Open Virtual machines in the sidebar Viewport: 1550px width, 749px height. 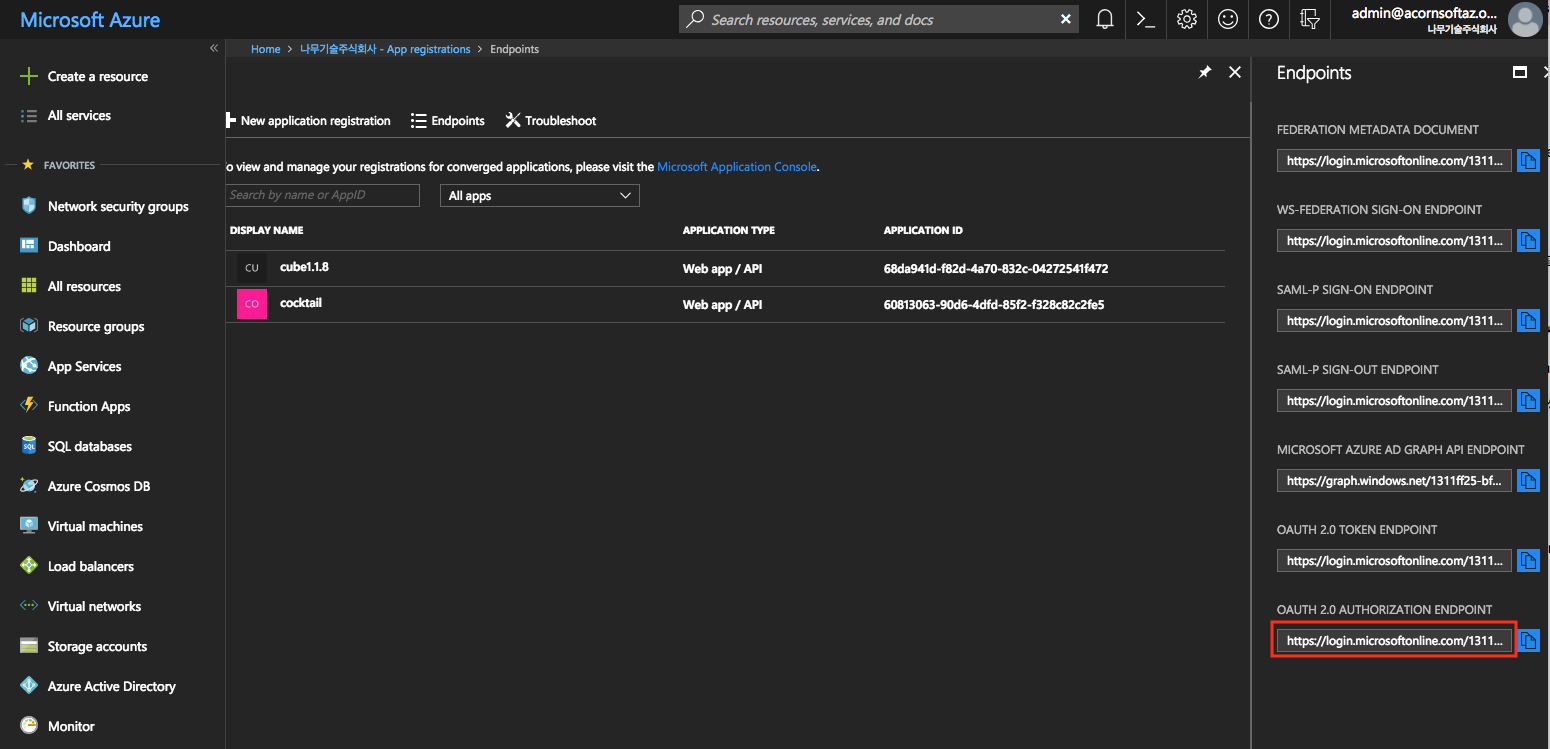[x=95, y=526]
